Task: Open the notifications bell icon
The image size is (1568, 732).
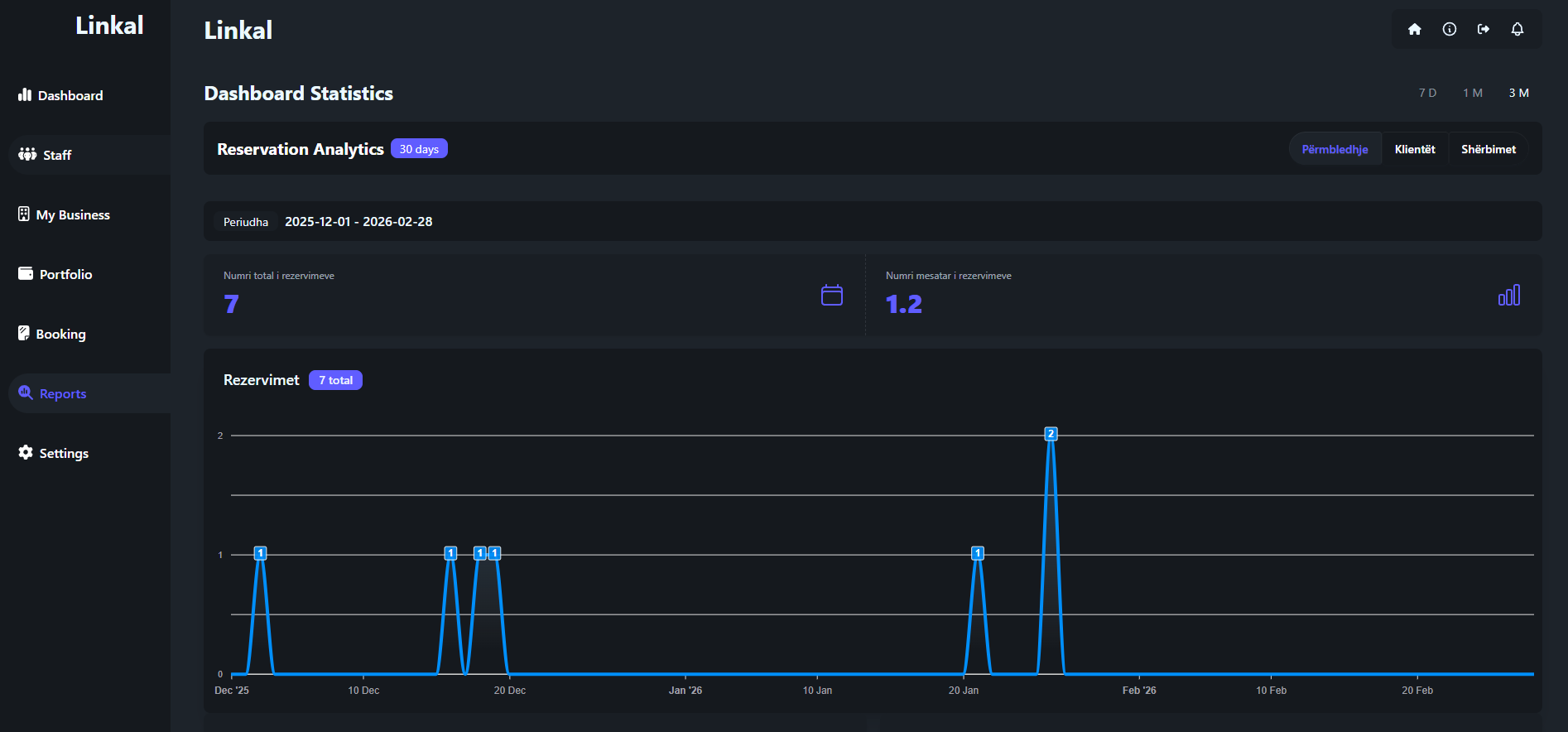Action: point(1517,29)
